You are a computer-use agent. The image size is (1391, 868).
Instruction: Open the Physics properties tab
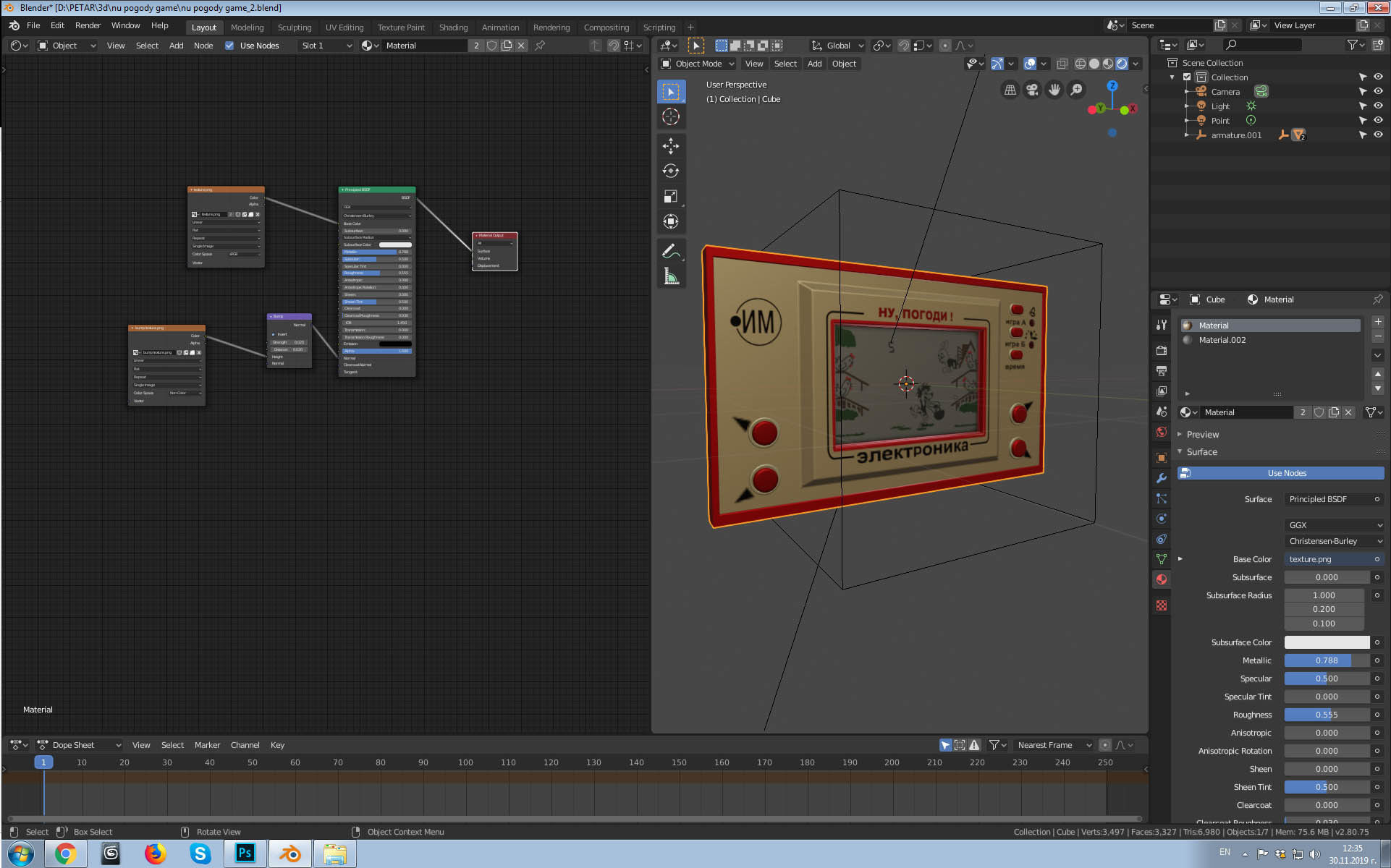(1162, 518)
